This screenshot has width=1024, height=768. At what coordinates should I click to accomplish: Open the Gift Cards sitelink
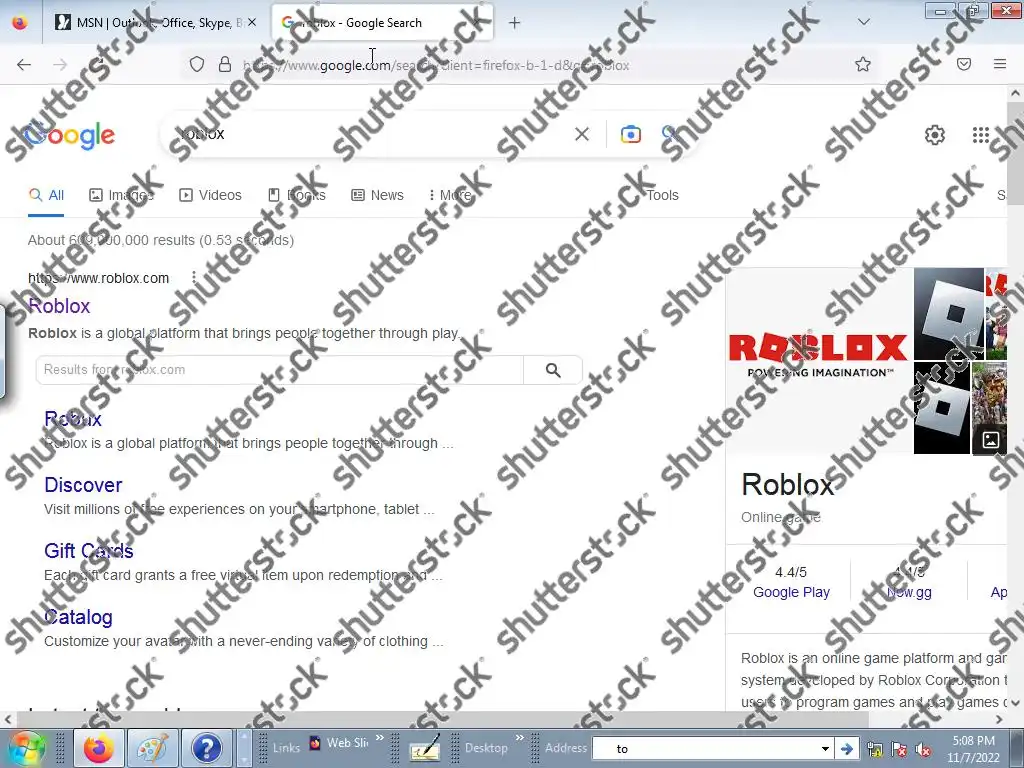point(88,551)
